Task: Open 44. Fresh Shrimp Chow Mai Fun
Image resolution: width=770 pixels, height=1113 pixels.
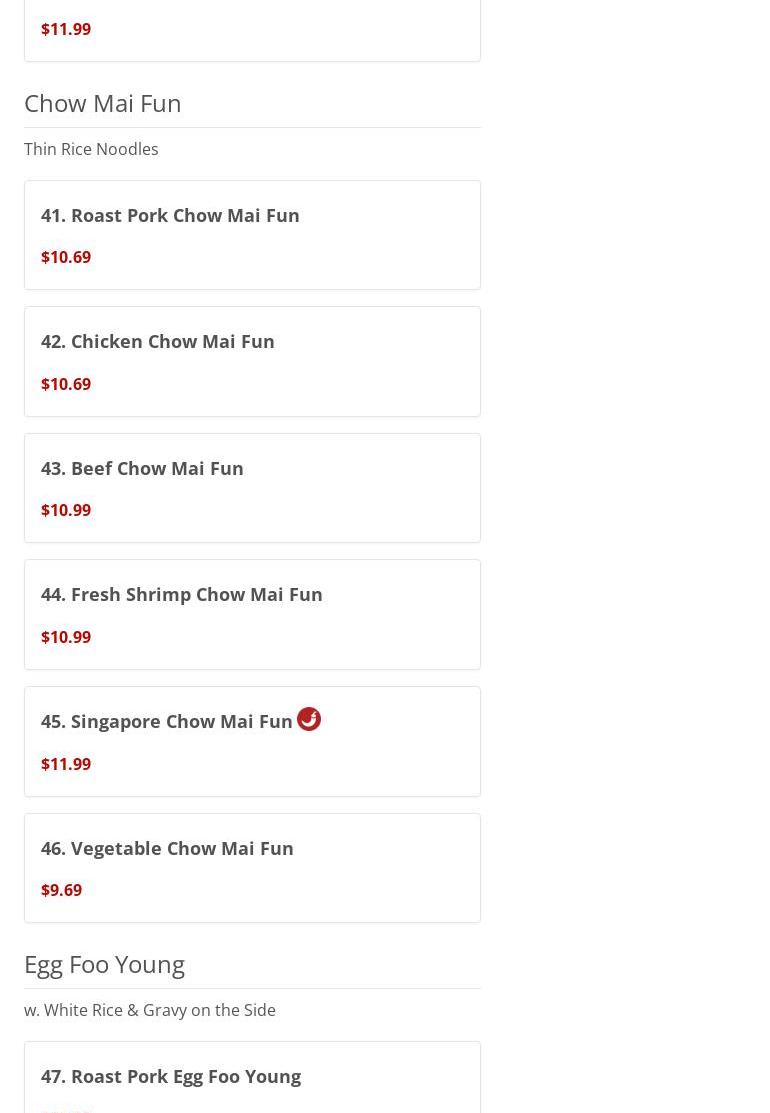Action: (181, 594)
